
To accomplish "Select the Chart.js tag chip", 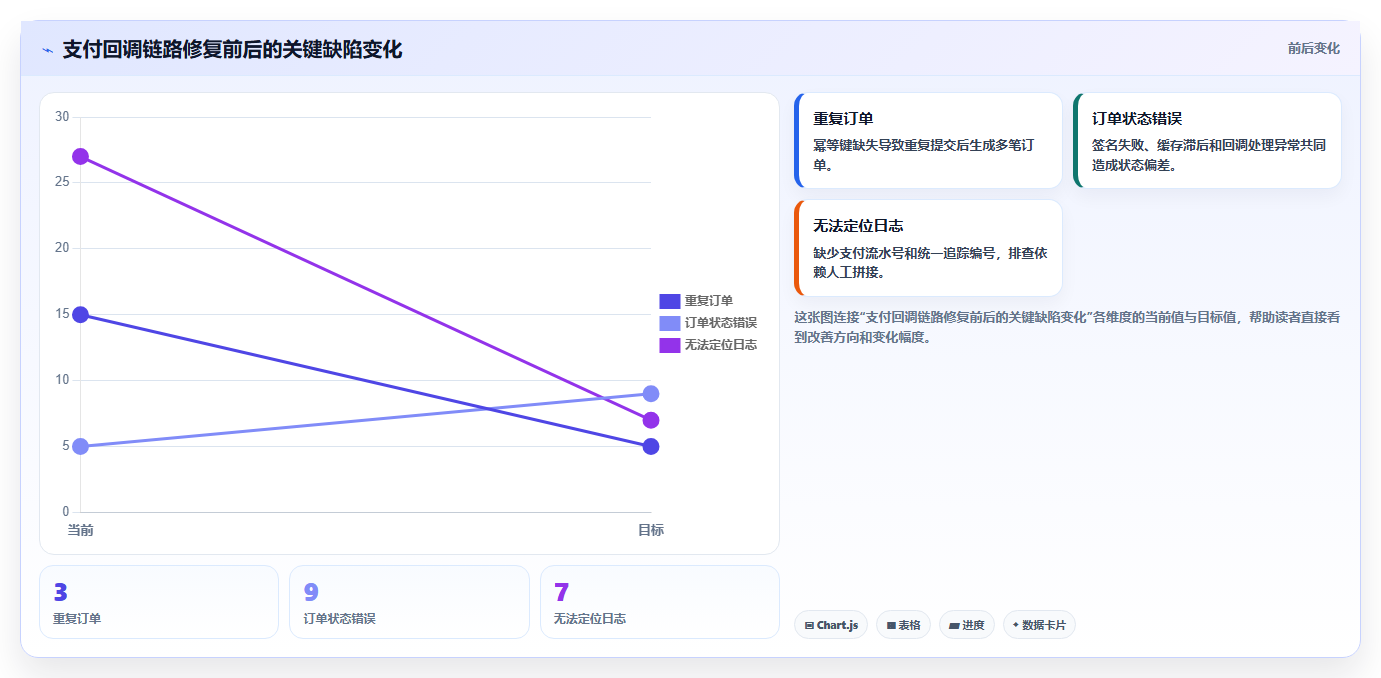I will point(831,625).
